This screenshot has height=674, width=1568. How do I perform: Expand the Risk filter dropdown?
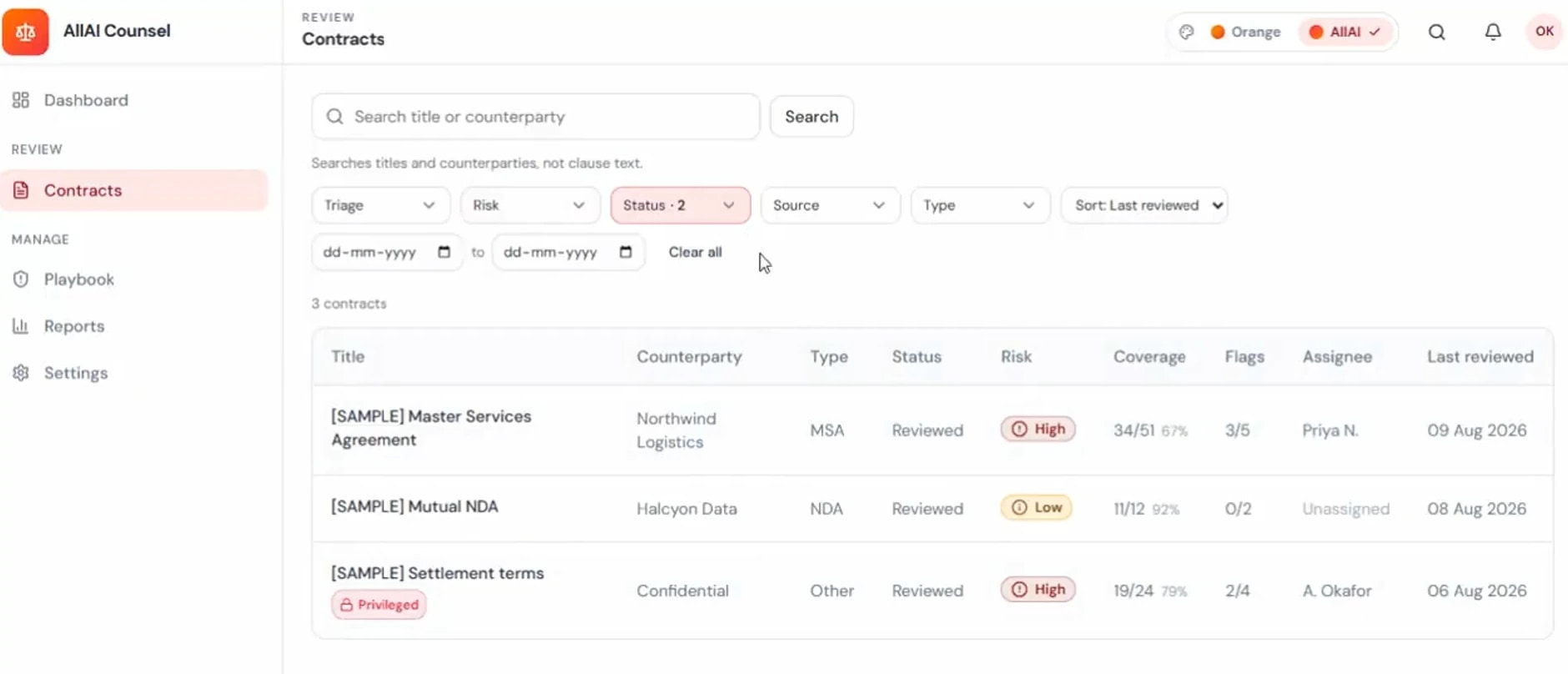coord(530,205)
